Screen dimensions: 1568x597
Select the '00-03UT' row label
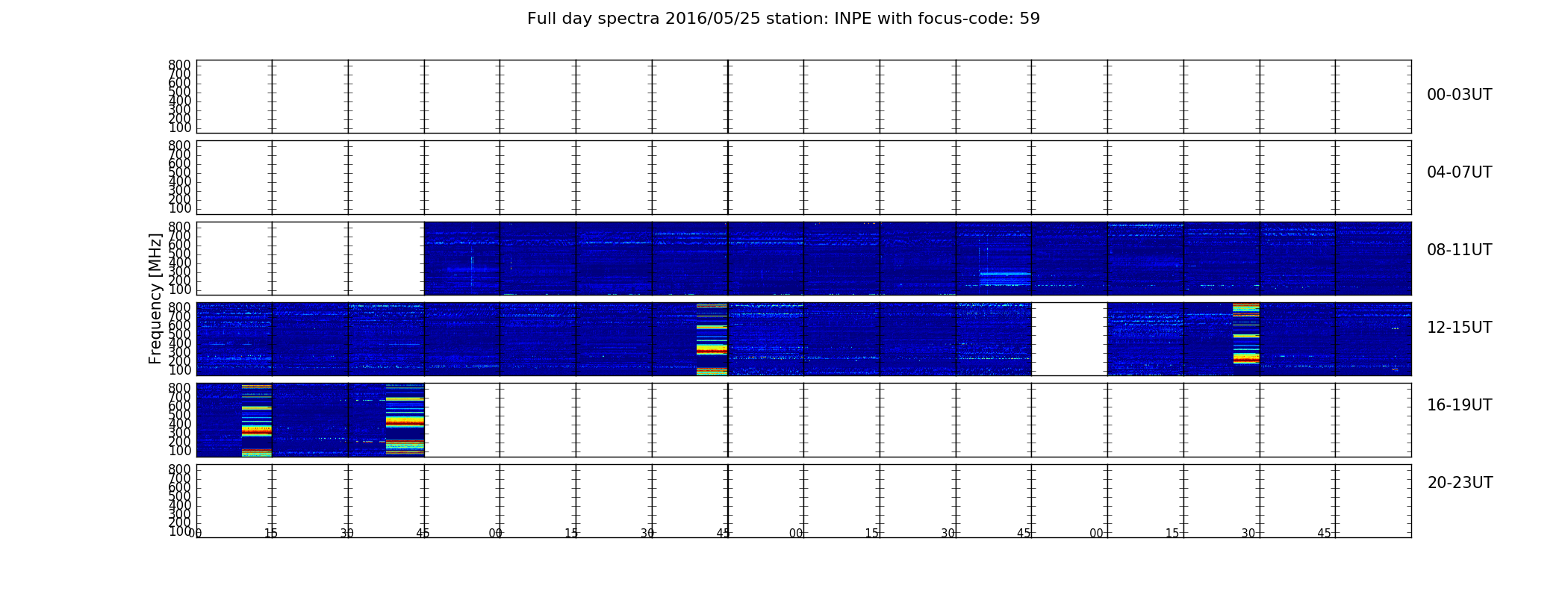click(1459, 95)
